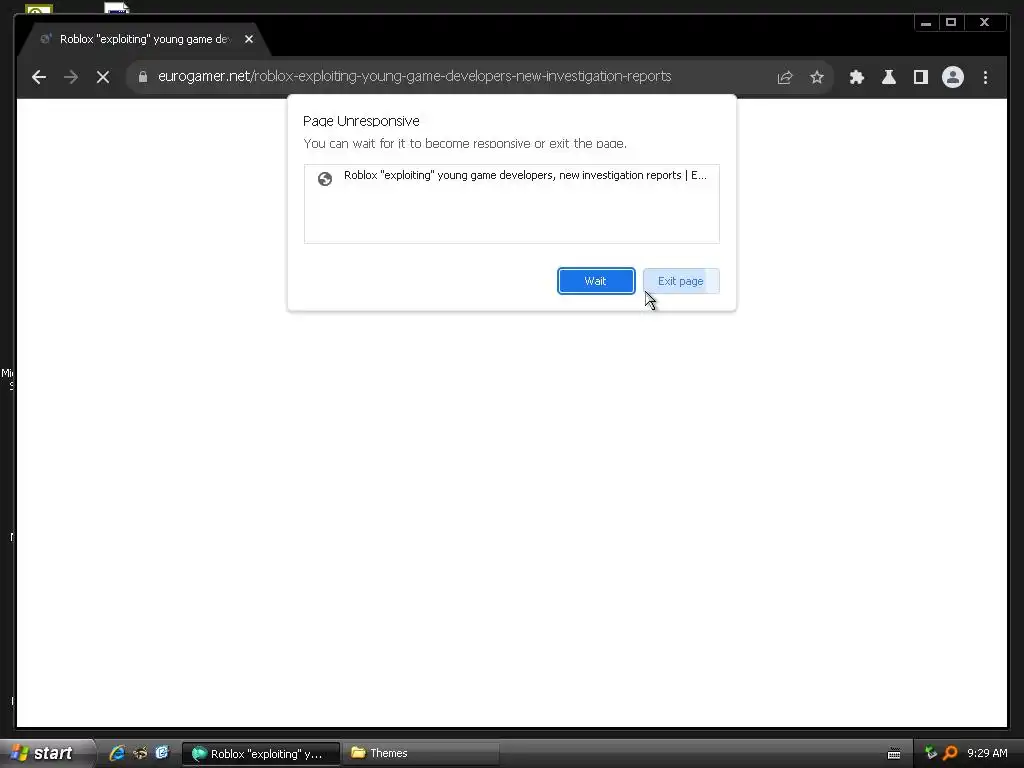Go back using the browser back arrow
The width and height of the screenshot is (1024, 768).
coord(39,77)
